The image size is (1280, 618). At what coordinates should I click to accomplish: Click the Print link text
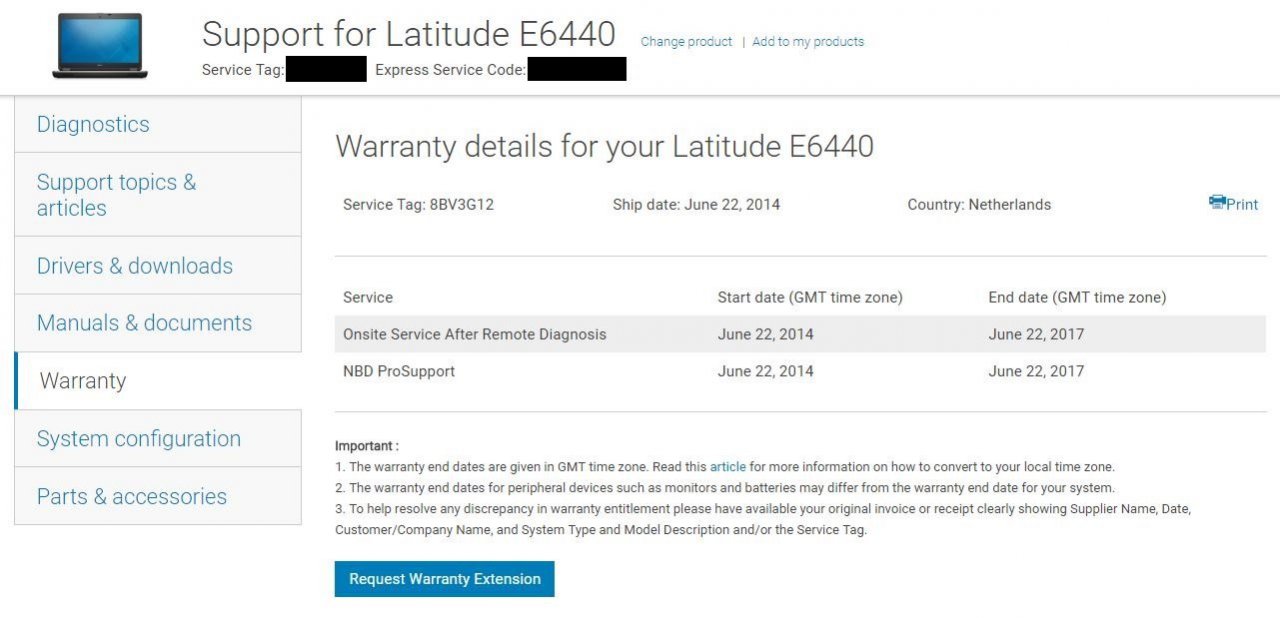click(x=1242, y=205)
